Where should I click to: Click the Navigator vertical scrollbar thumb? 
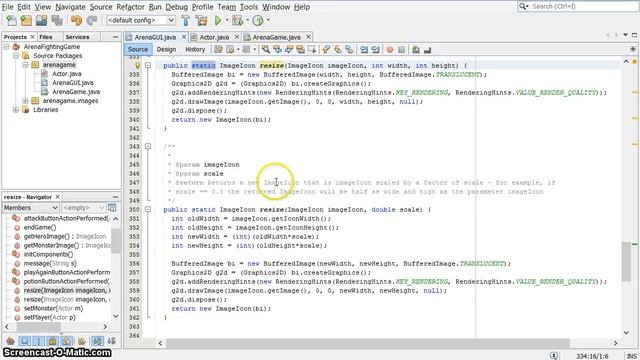116,241
